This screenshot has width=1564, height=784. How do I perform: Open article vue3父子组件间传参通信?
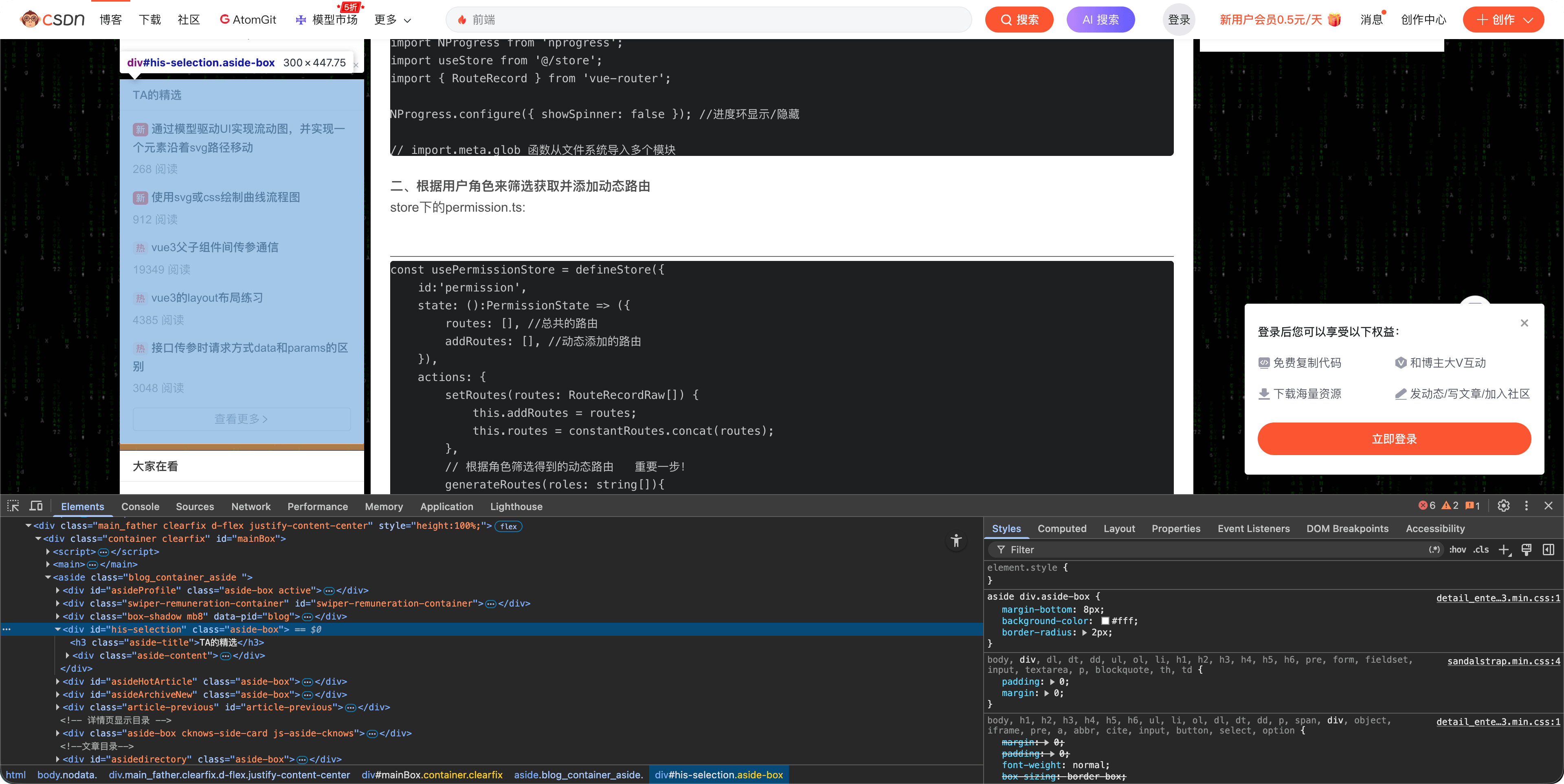(x=215, y=247)
